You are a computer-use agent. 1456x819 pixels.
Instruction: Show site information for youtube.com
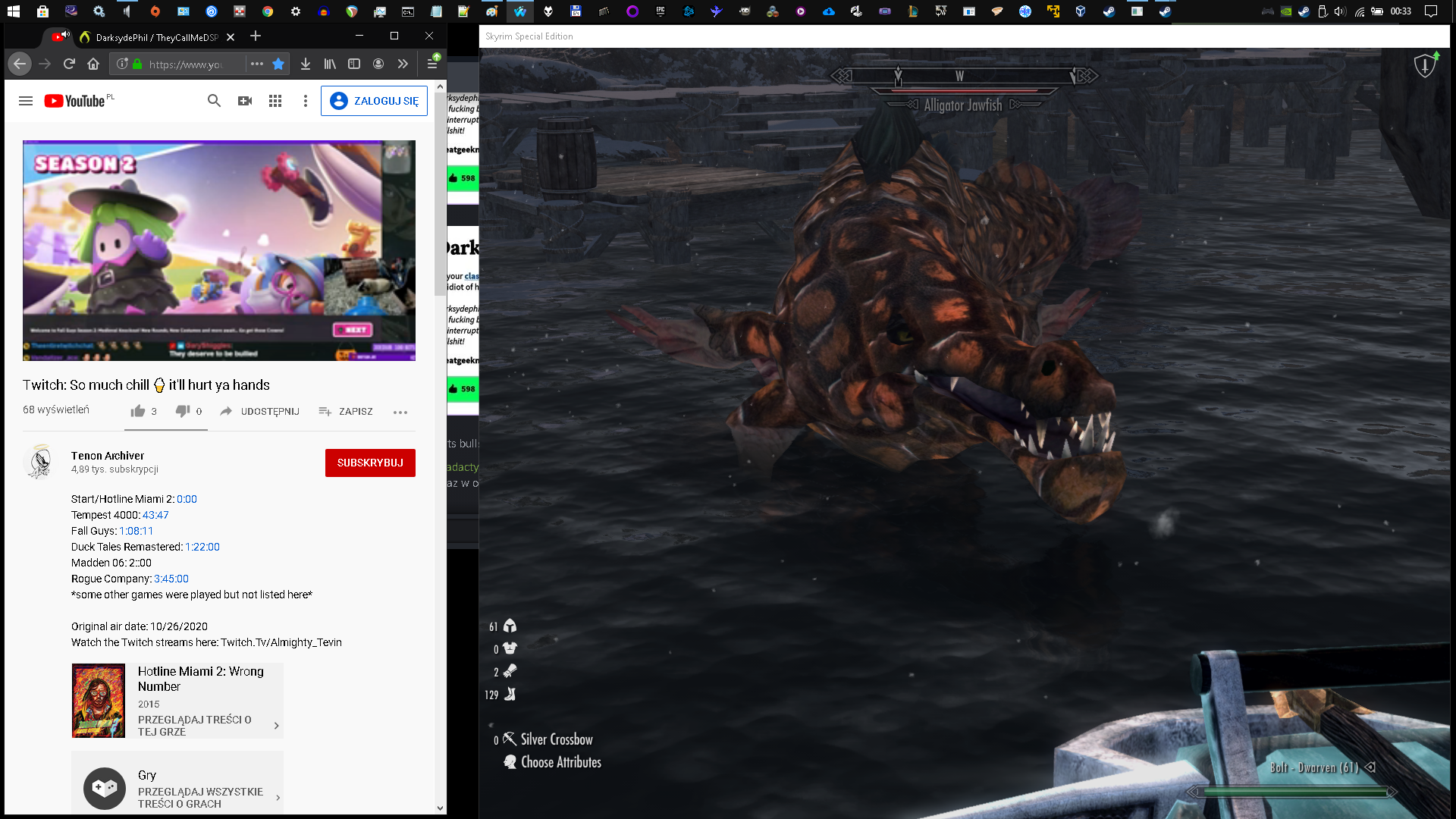[122, 64]
